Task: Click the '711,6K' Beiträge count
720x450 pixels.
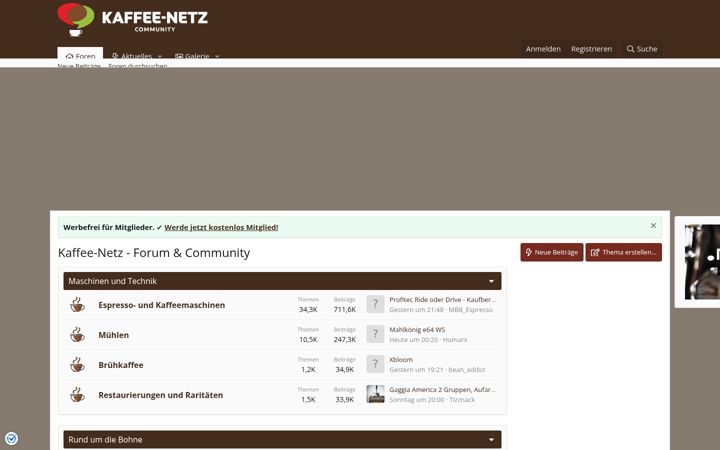Action: [x=345, y=309]
